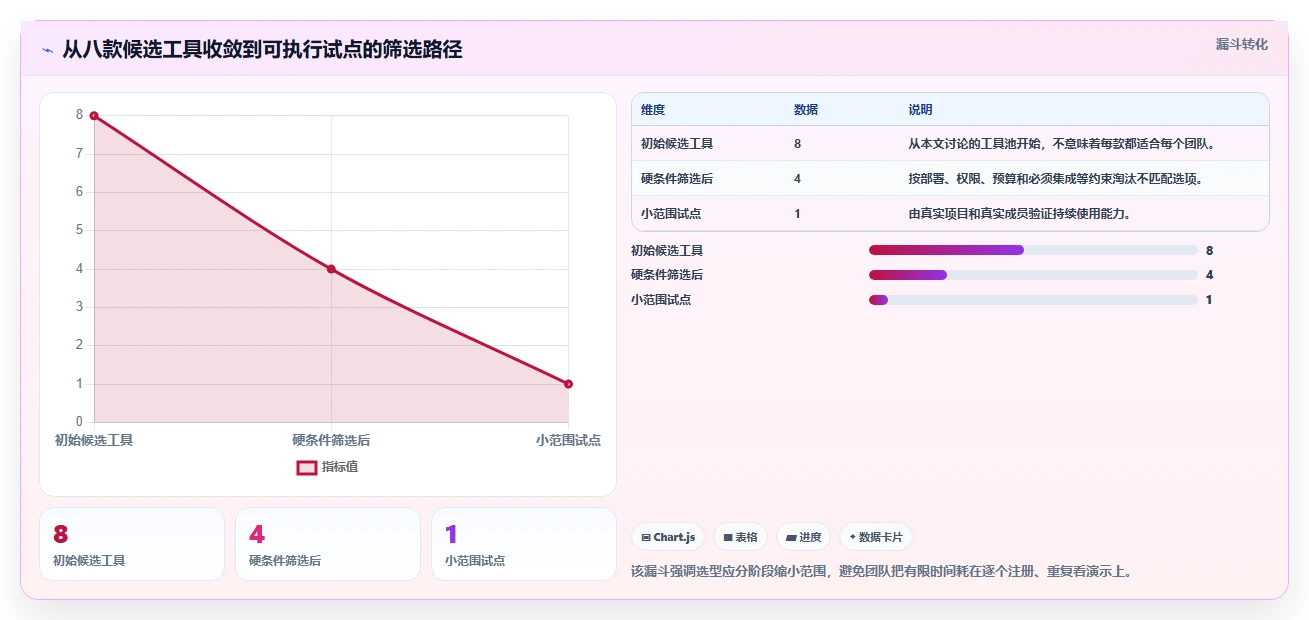Viewport: 1309px width, 620px height.
Task: Select the chart data point at value 1
Action: (x=568, y=384)
